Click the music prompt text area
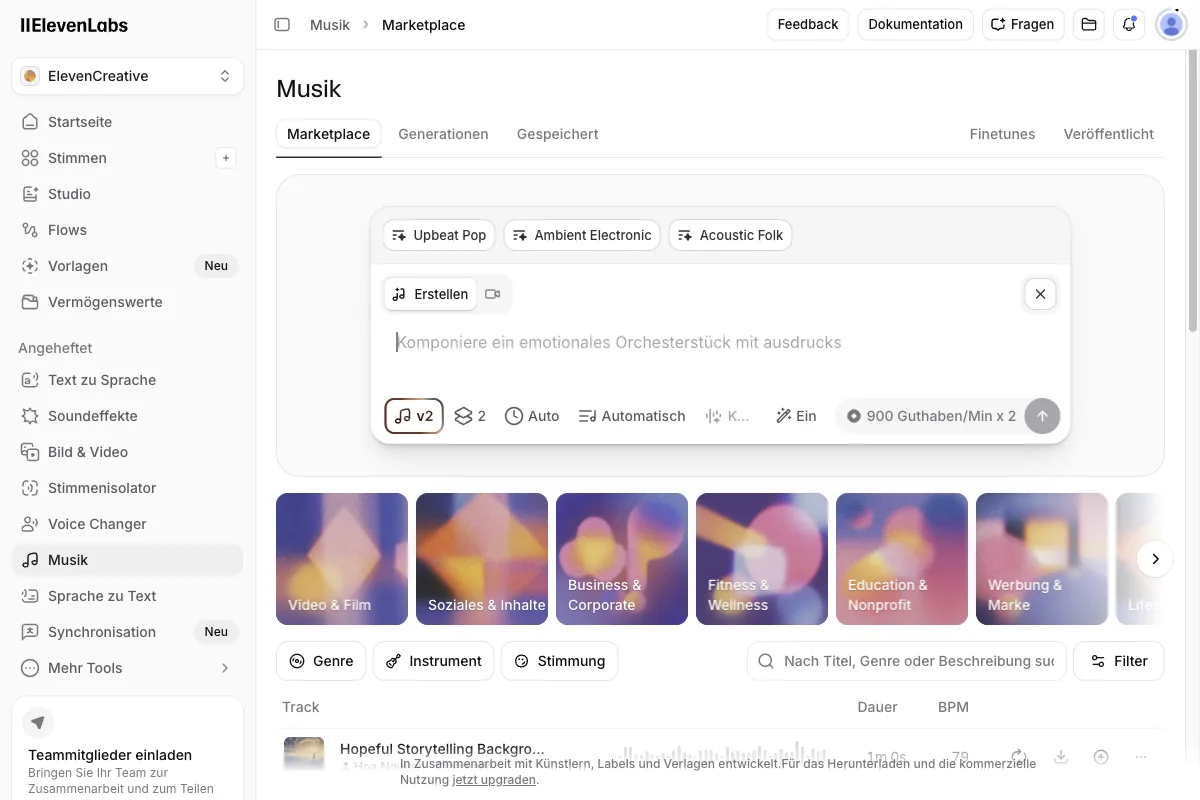The image size is (1200, 800). click(720, 342)
